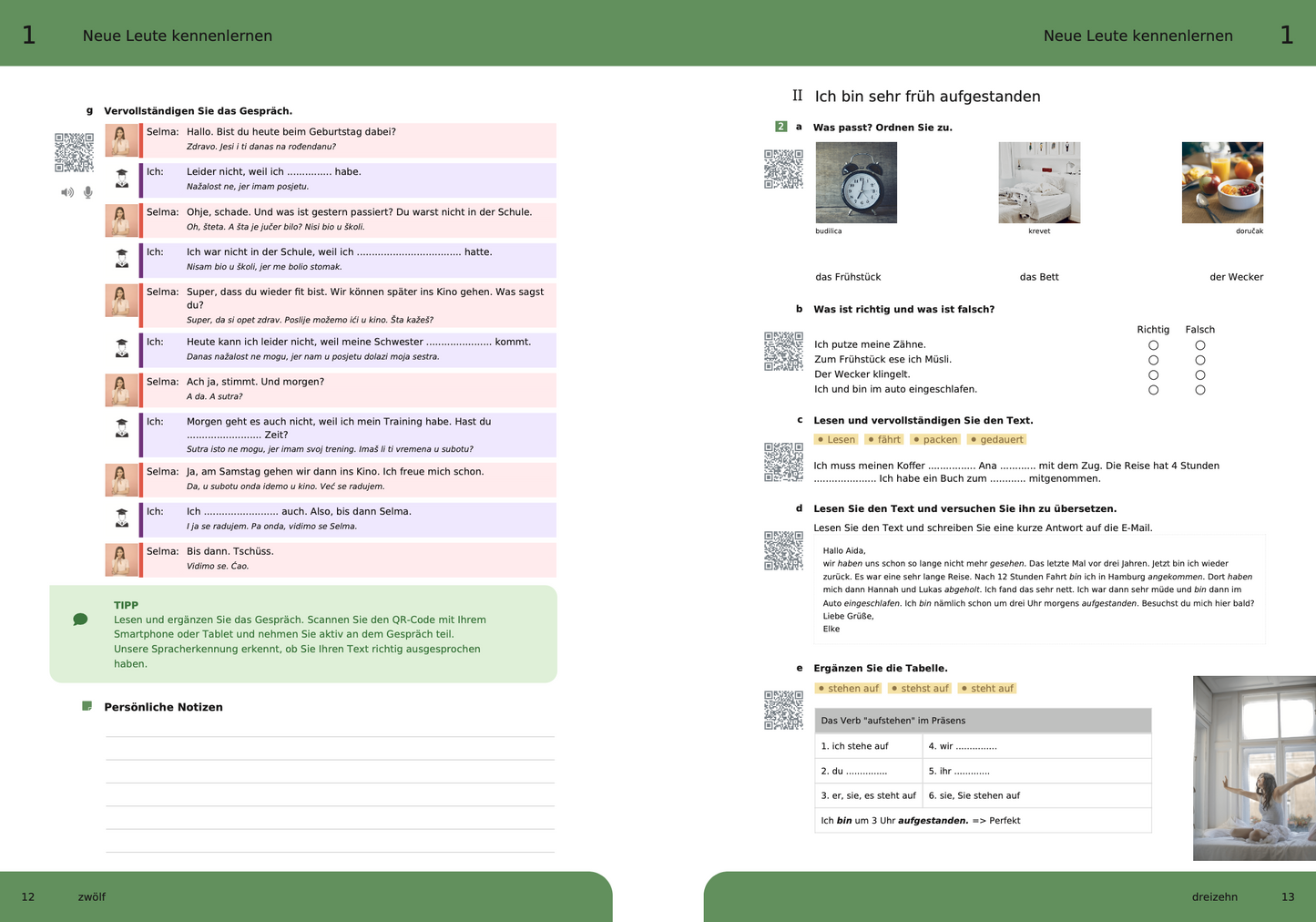
Task: Click the 'das Frühstück' matching label
Action: click(848, 277)
